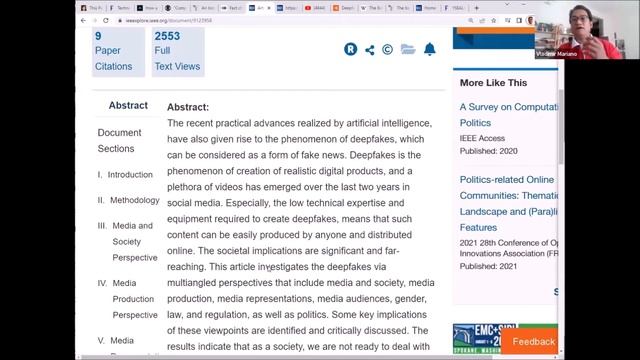This screenshot has height=360, width=640.
Task: Click the 'More Like This' heading
Action: coord(493,83)
